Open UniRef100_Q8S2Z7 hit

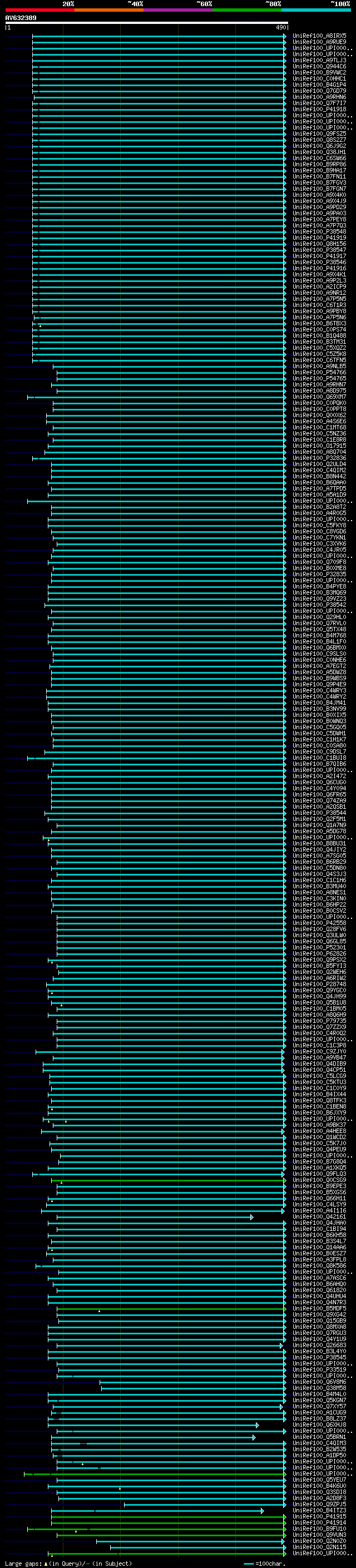click(x=319, y=140)
